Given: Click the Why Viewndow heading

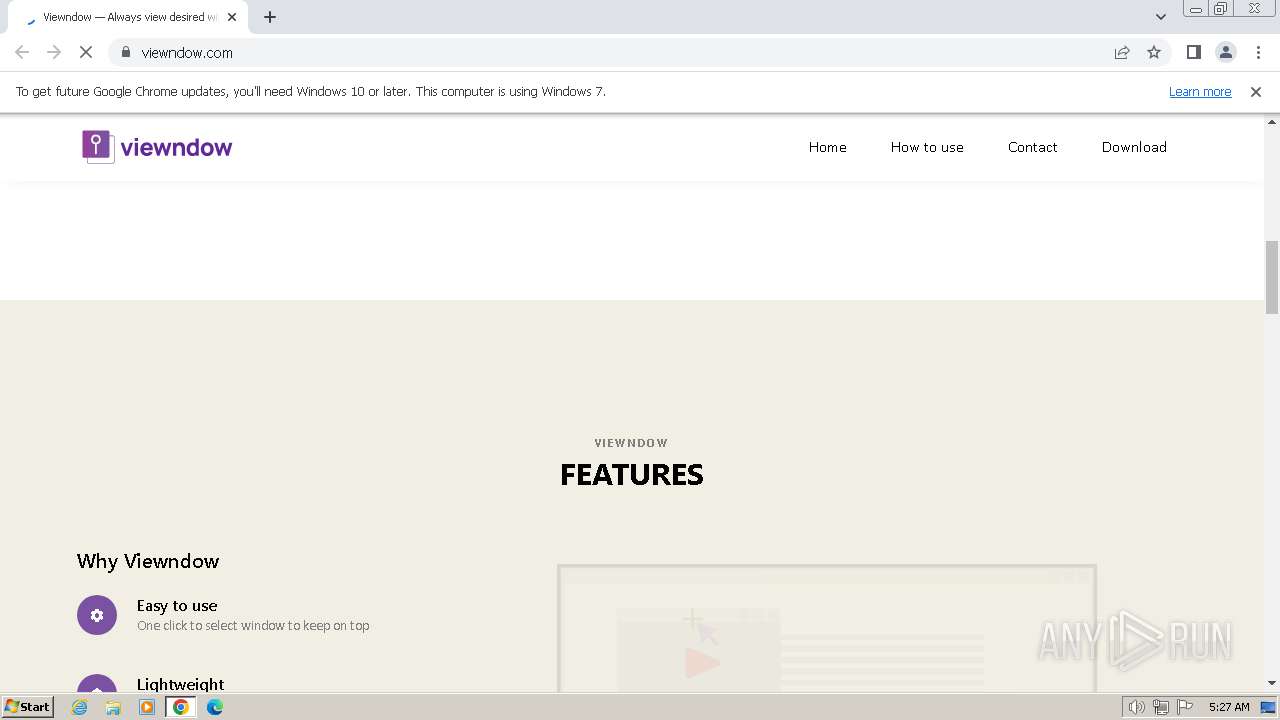Looking at the screenshot, I should coord(148,561).
